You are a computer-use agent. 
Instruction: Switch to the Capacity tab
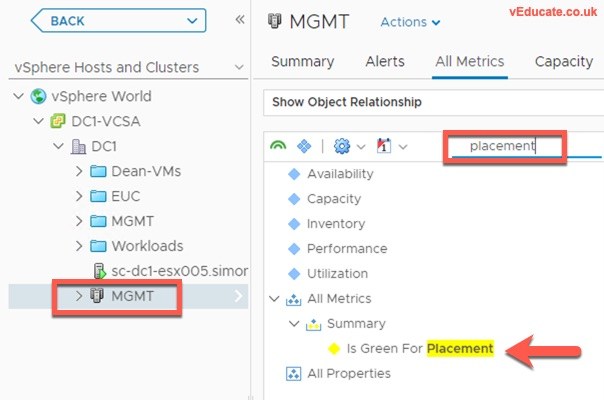[564, 62]
